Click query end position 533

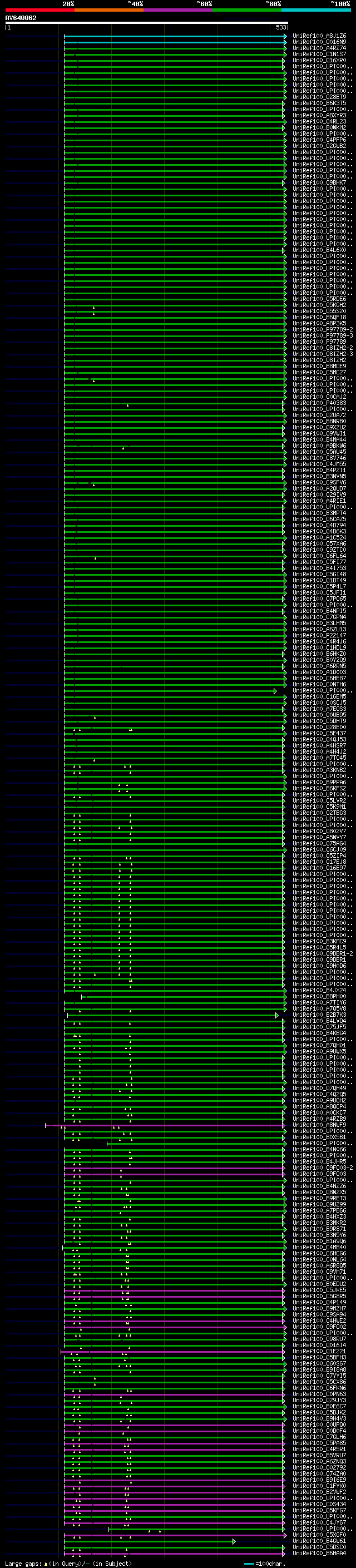(281, 27)
